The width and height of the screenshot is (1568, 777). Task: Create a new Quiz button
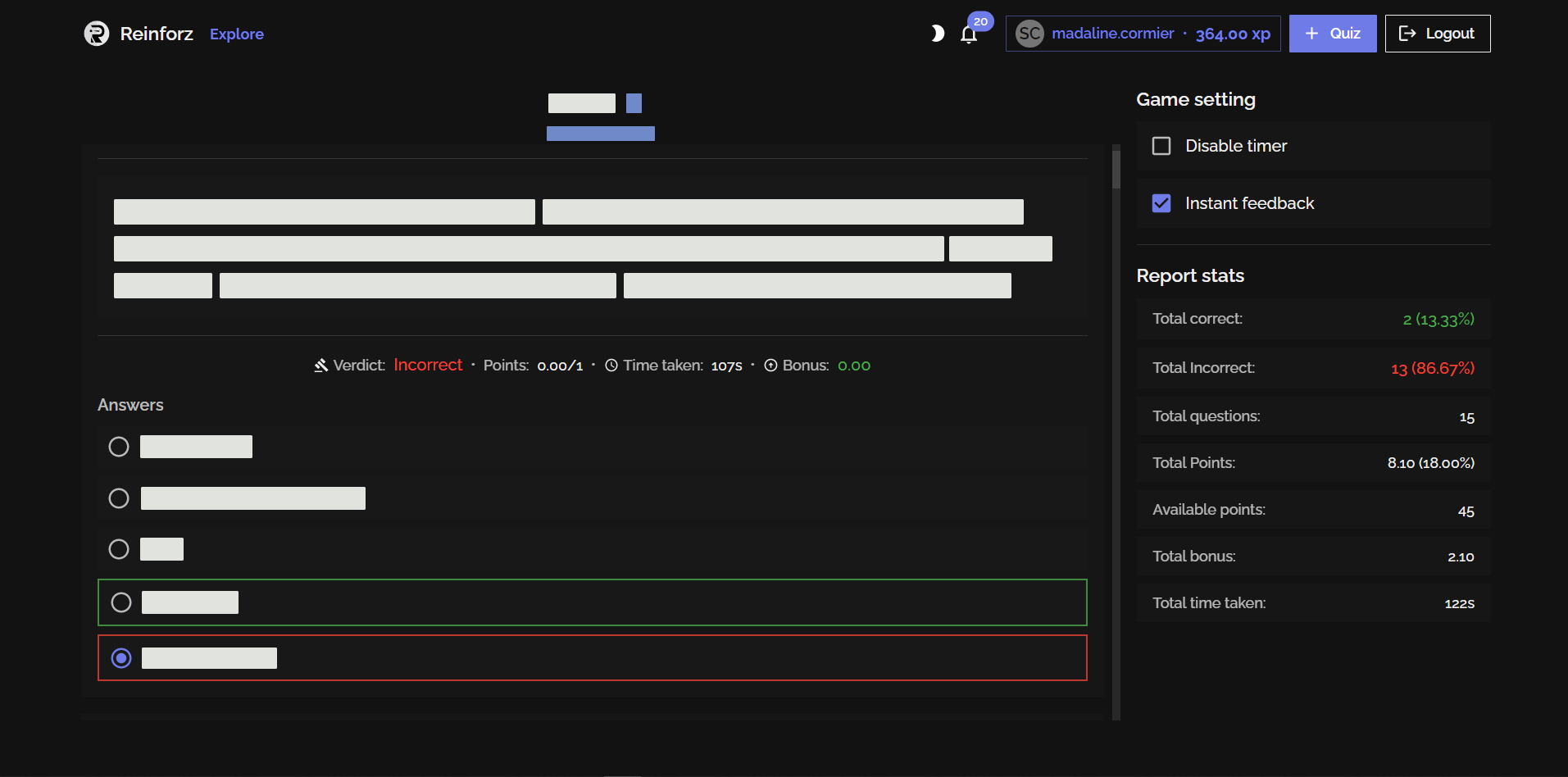click(1333, 34)
